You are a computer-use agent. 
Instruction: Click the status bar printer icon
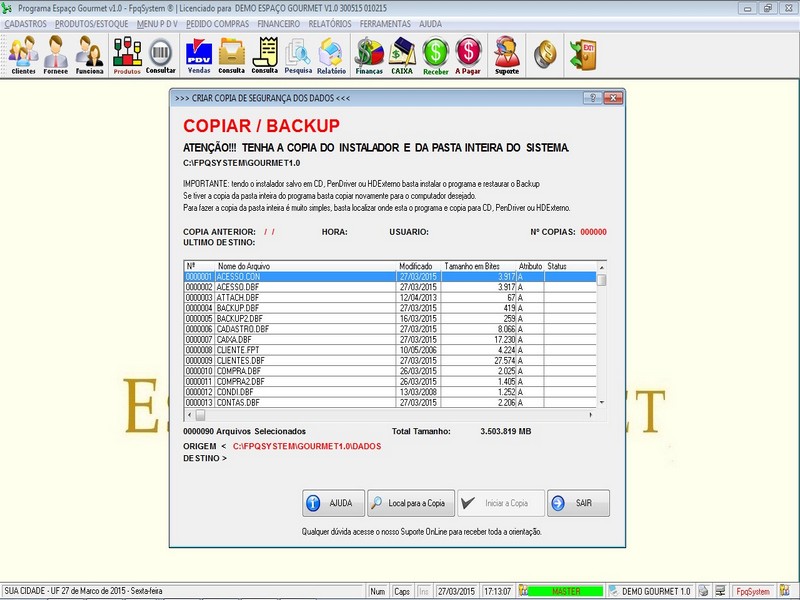pos(704,591)
